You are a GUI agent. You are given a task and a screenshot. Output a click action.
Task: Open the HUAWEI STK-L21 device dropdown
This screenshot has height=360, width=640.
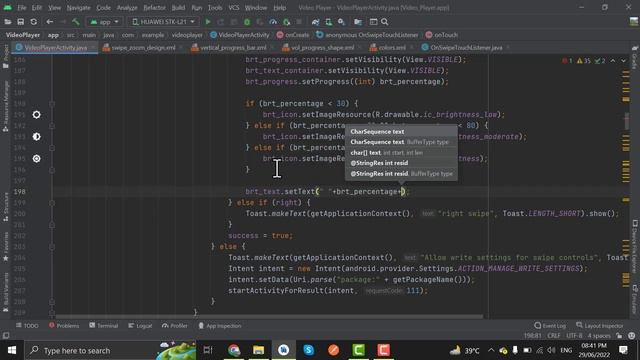pos(163,22)
